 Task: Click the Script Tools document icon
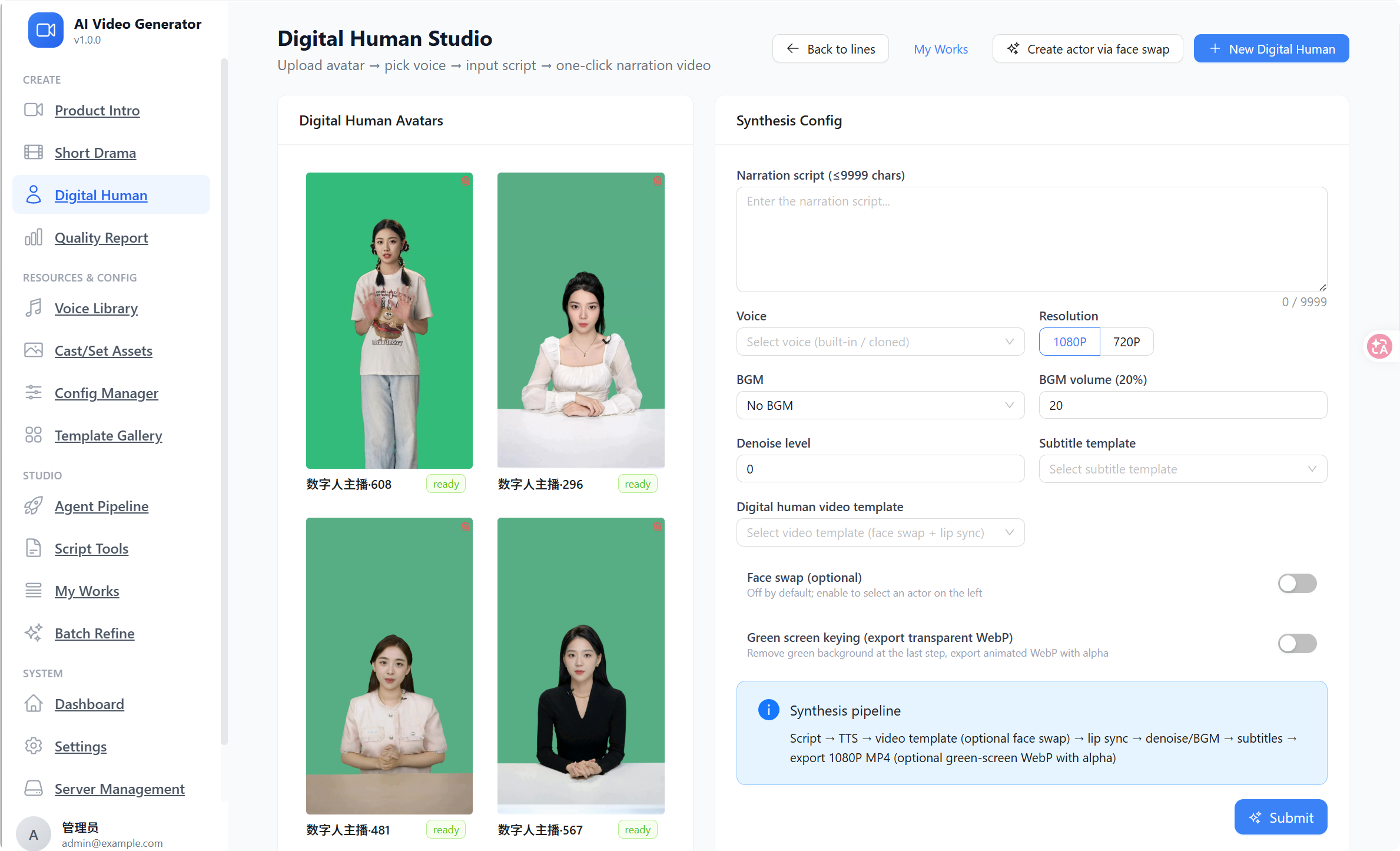pos(34,548)
